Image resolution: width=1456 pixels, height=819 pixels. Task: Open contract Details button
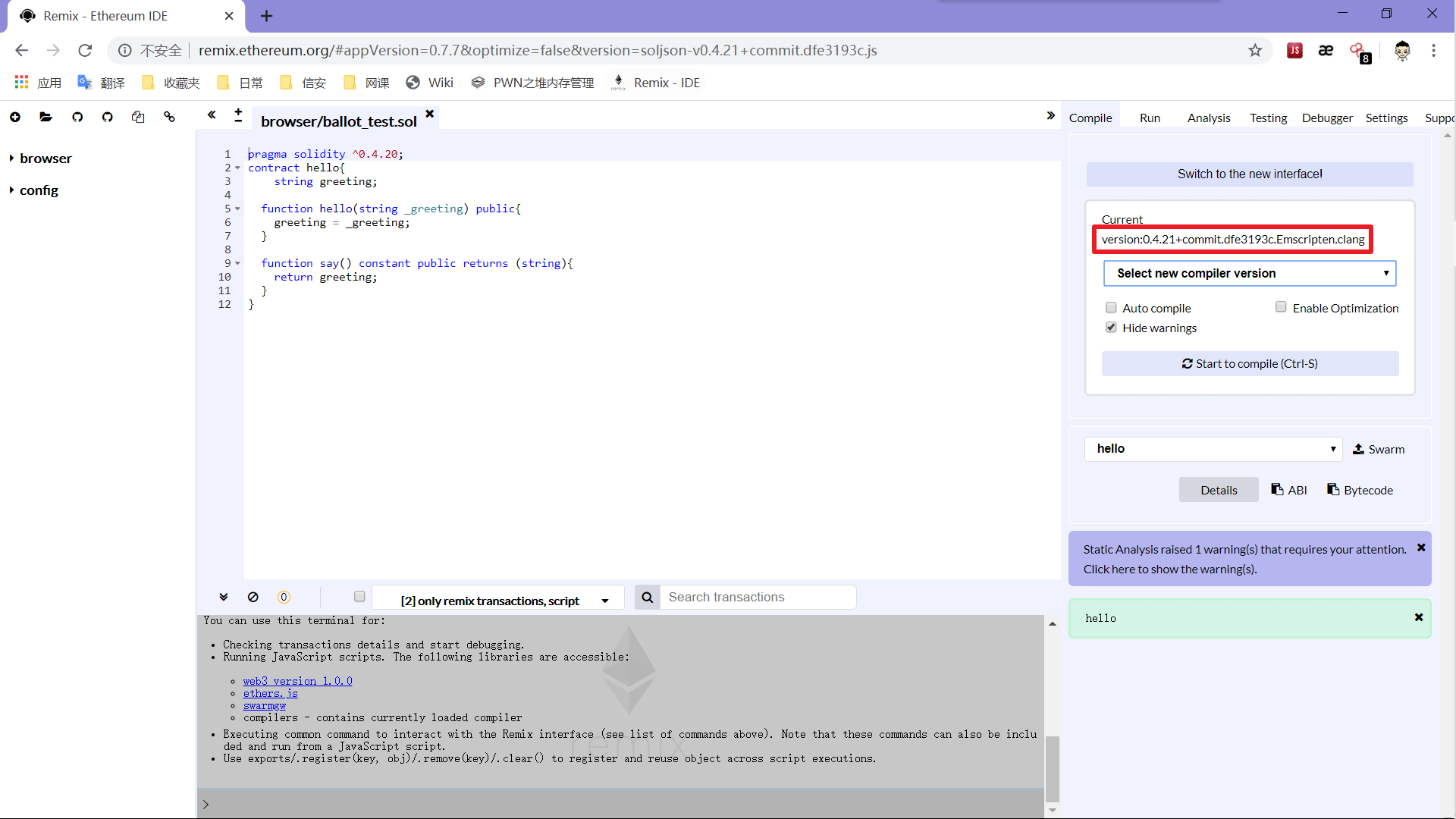click(1219, 490)
